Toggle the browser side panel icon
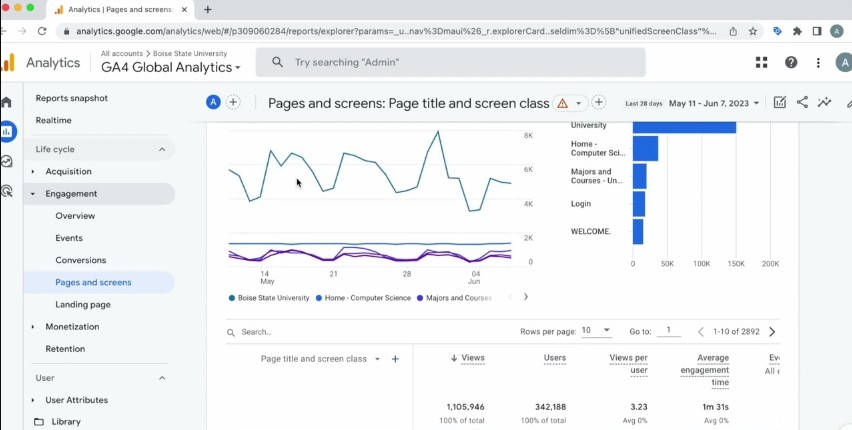The image size is (852, 430). coord(817,32)
